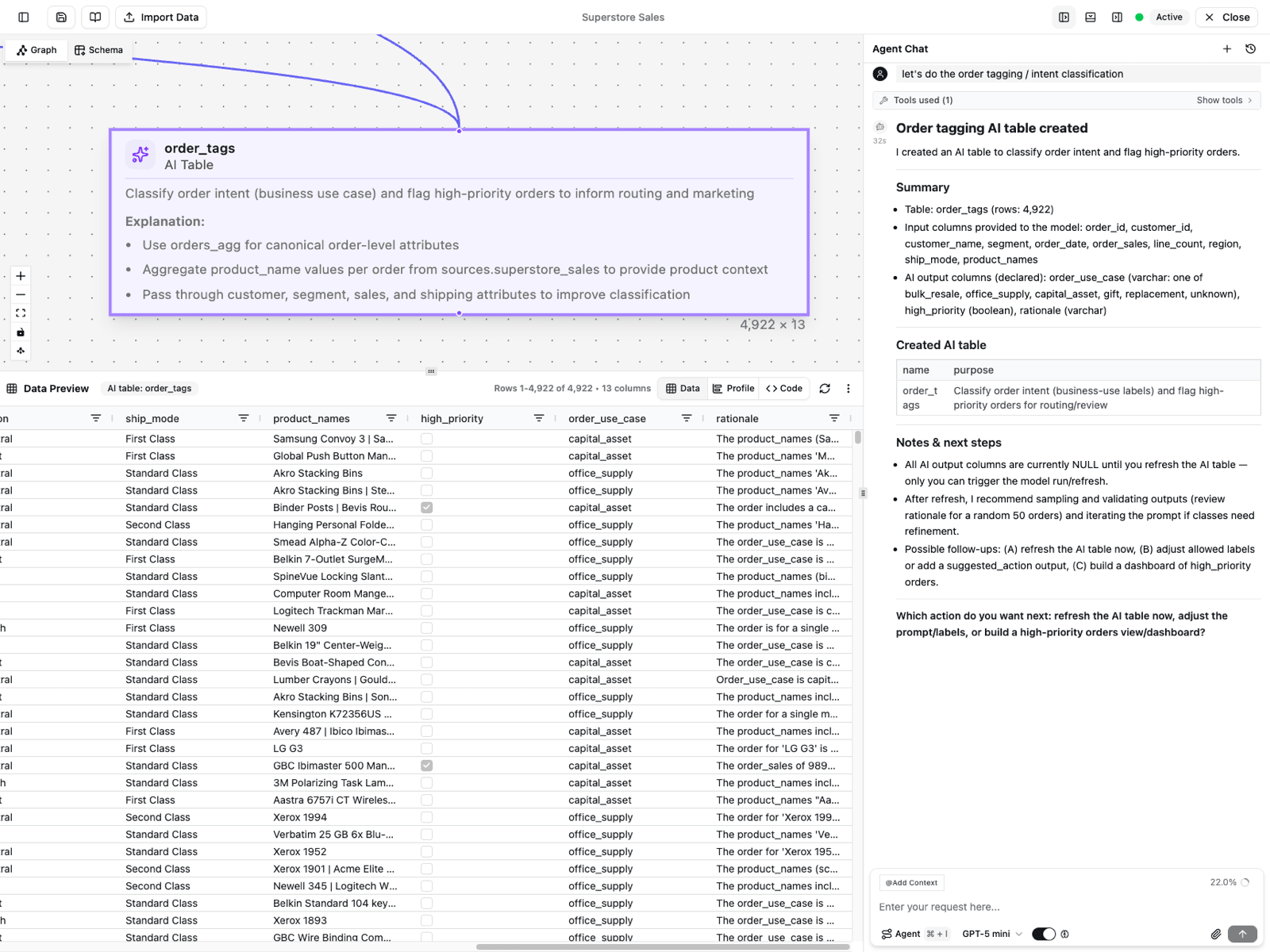Open the documentation book icon
1270x952 pixels.
(x=95, y=17)
